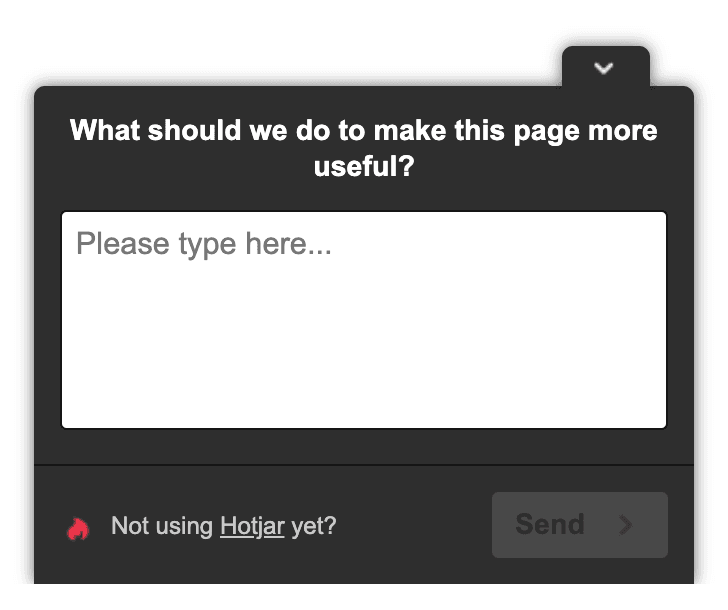Open the underlined Hotjar link
728x610 pixels.
[x=252, y=526]
